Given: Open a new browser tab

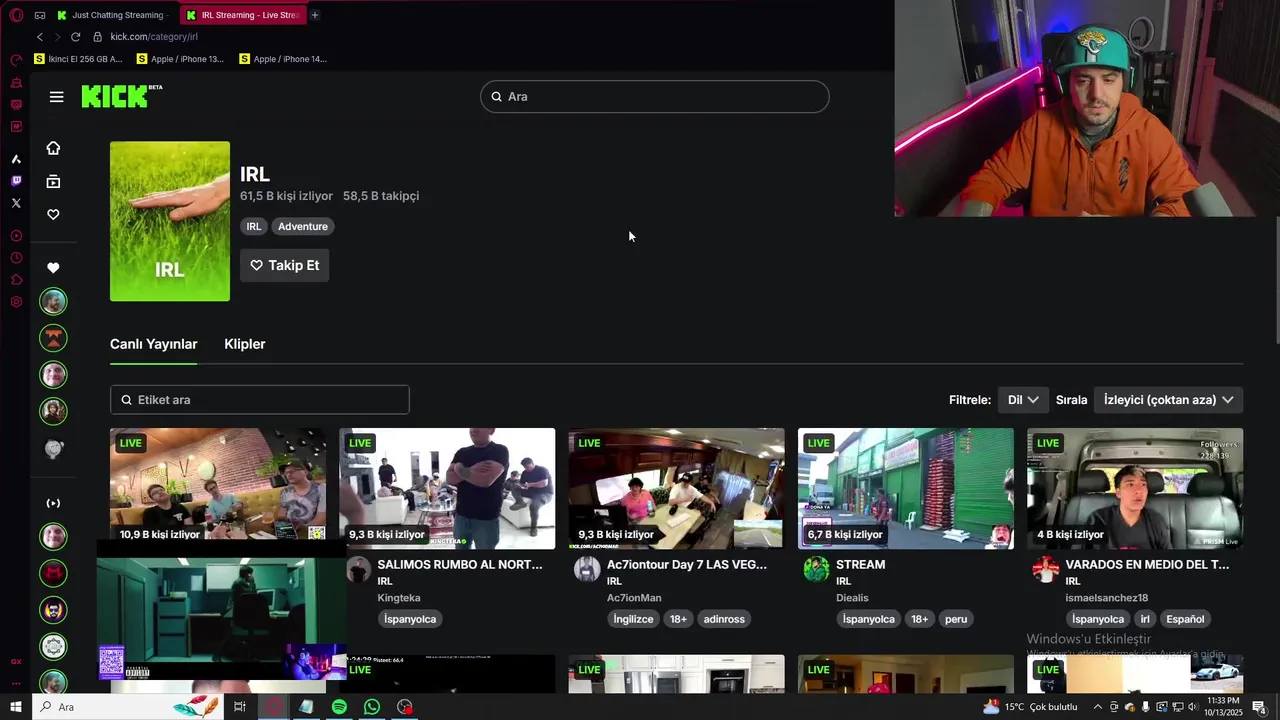Looking at the screenshot, I should coord(314,15).
